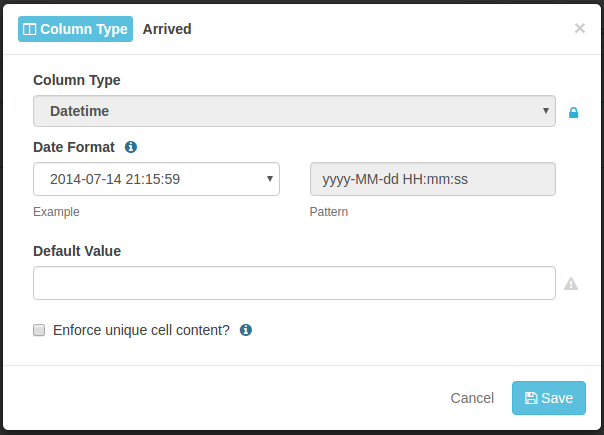Click the warning triangle next to Default Value
Screen dimensions: 604x435
click(571, 284)
